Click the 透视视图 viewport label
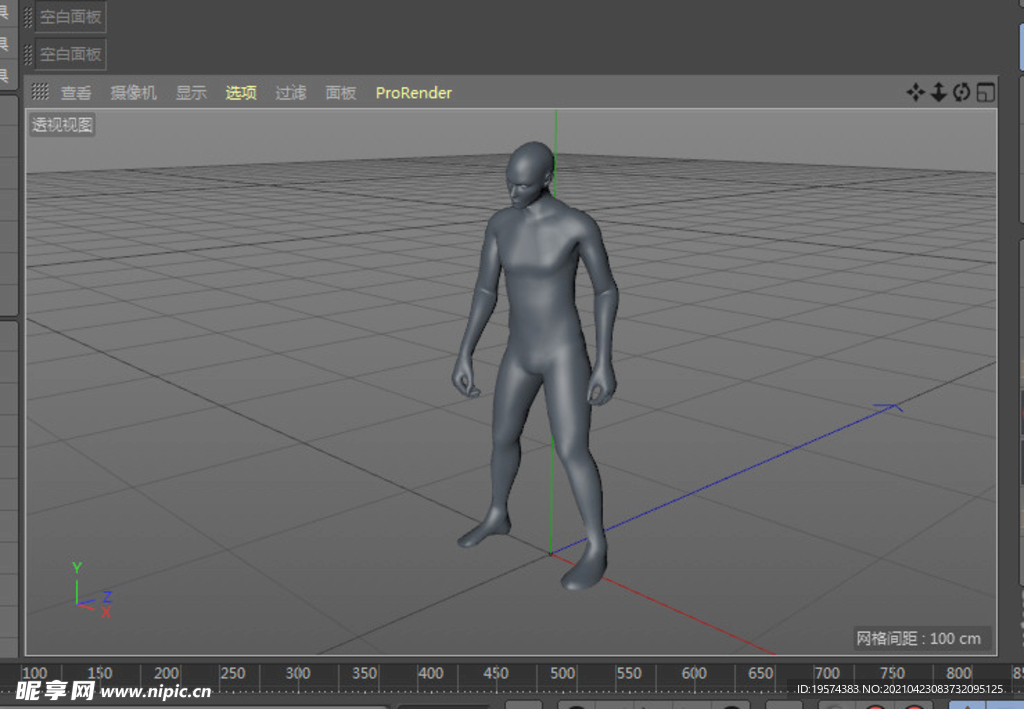Viewport: 1024px width, 709px height. point(62,125)
